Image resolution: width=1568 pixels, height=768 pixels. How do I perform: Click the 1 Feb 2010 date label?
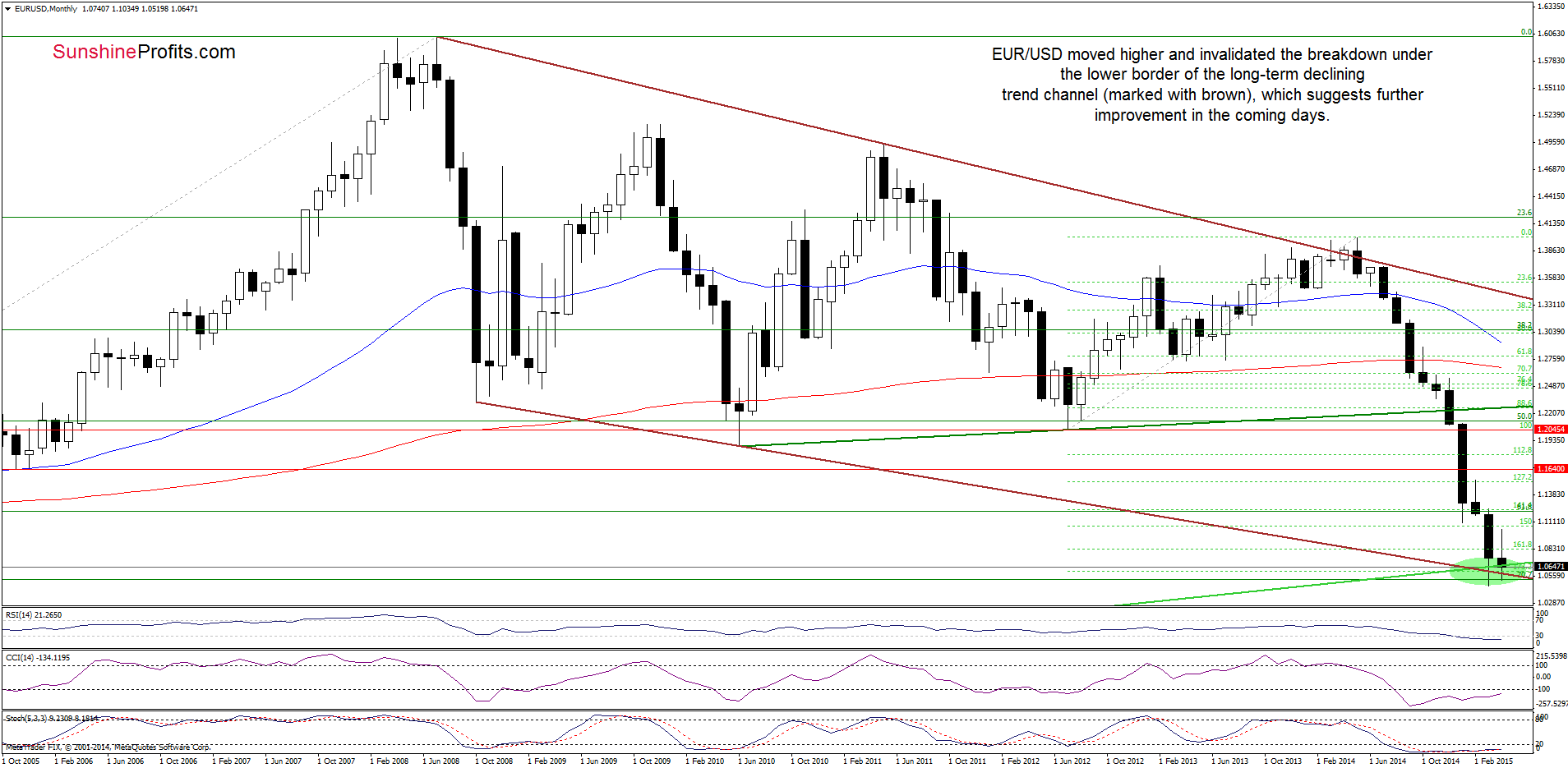click(704, 761)
